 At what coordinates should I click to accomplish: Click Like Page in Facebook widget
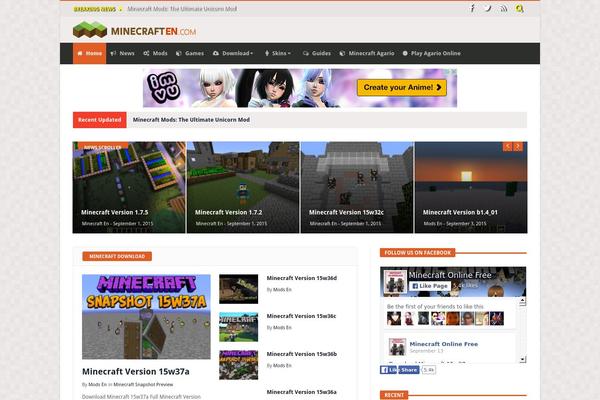(x=430, y=286)
